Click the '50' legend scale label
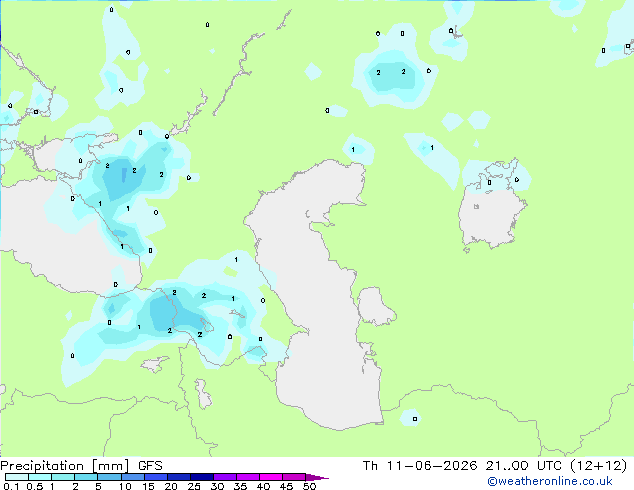The image size is (634, 490). tap(309, 486)
